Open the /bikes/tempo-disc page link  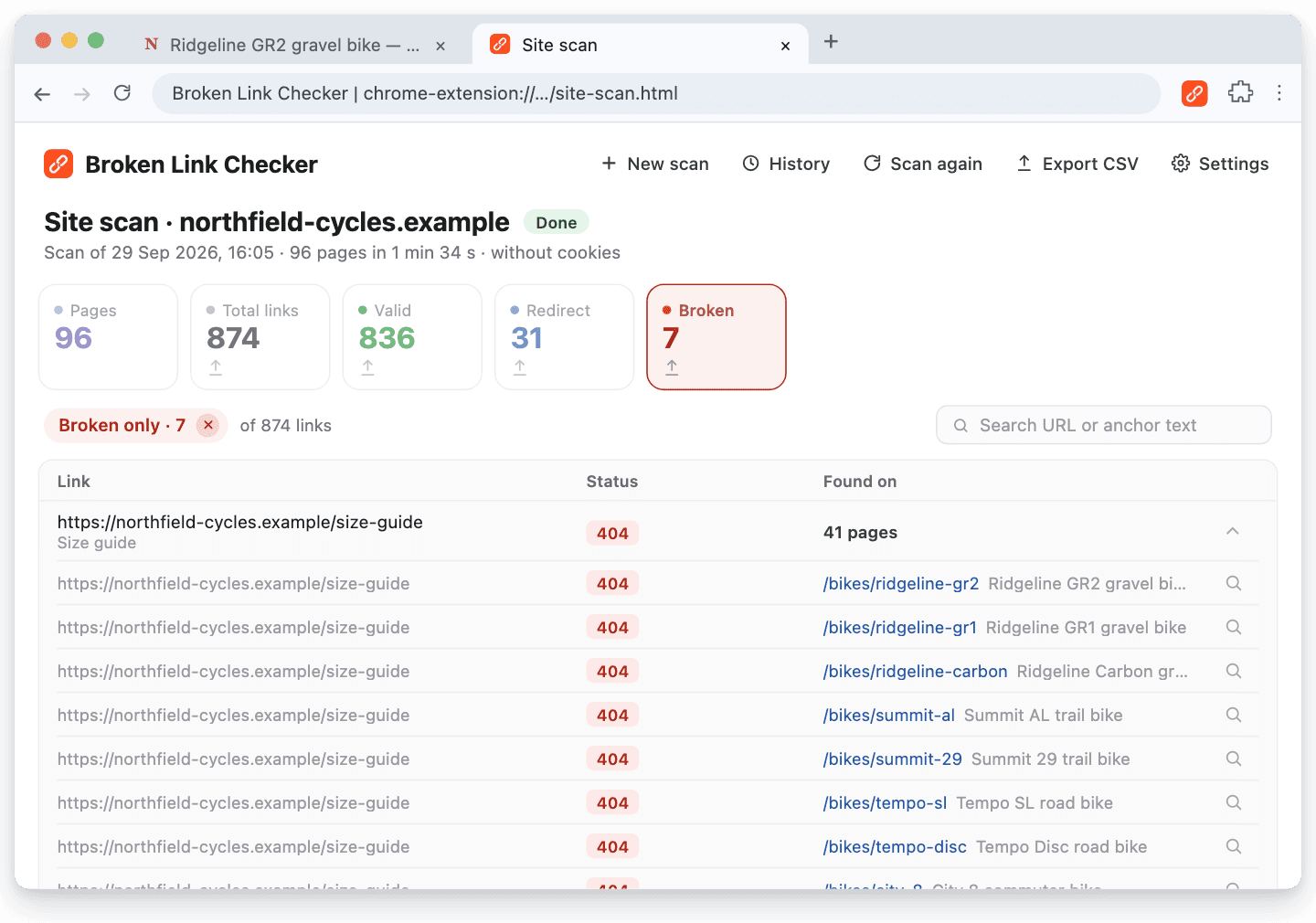pos(895,846)
